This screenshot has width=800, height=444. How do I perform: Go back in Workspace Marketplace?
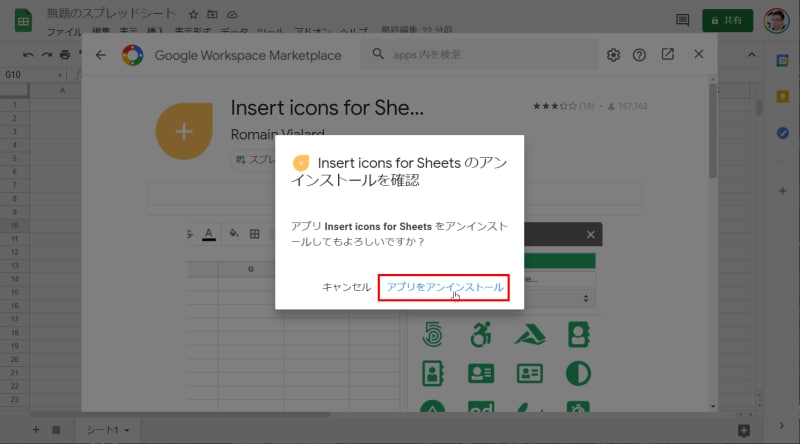click(101, 55)
